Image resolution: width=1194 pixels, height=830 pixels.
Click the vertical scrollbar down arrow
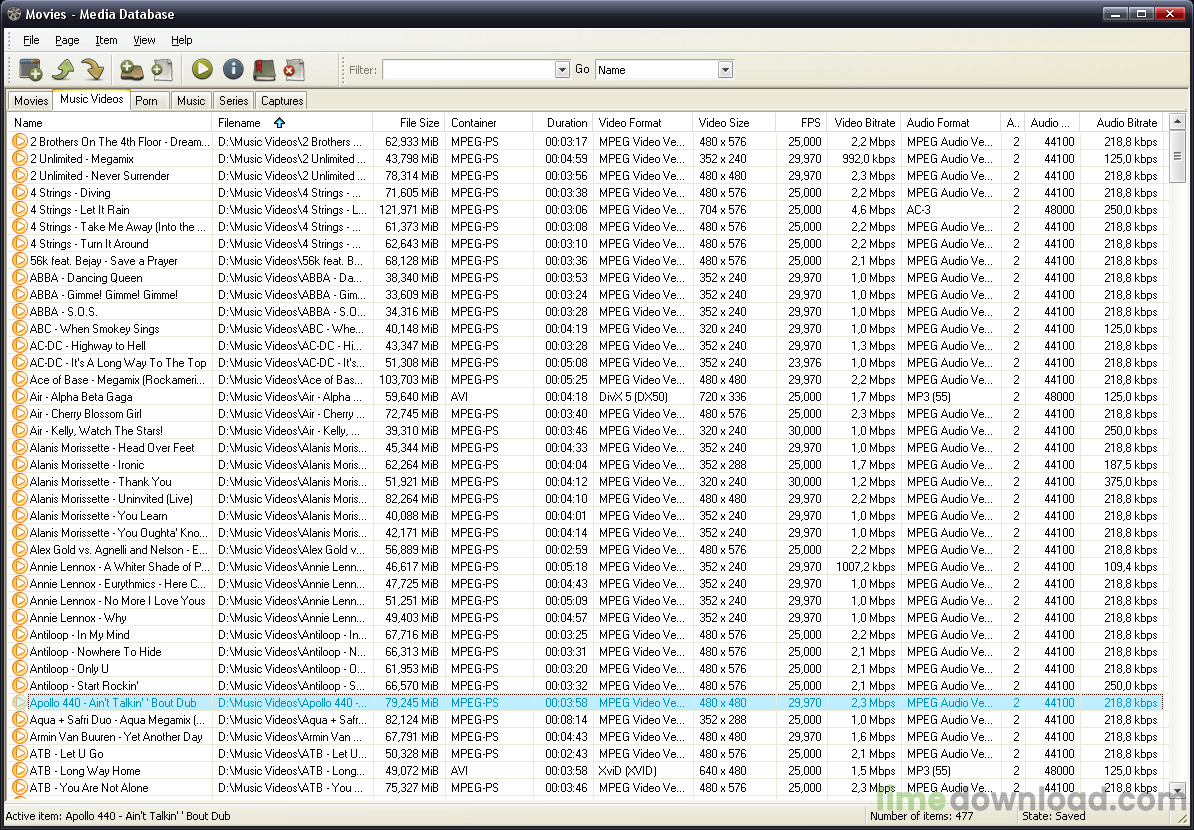tap(1177, 789)
